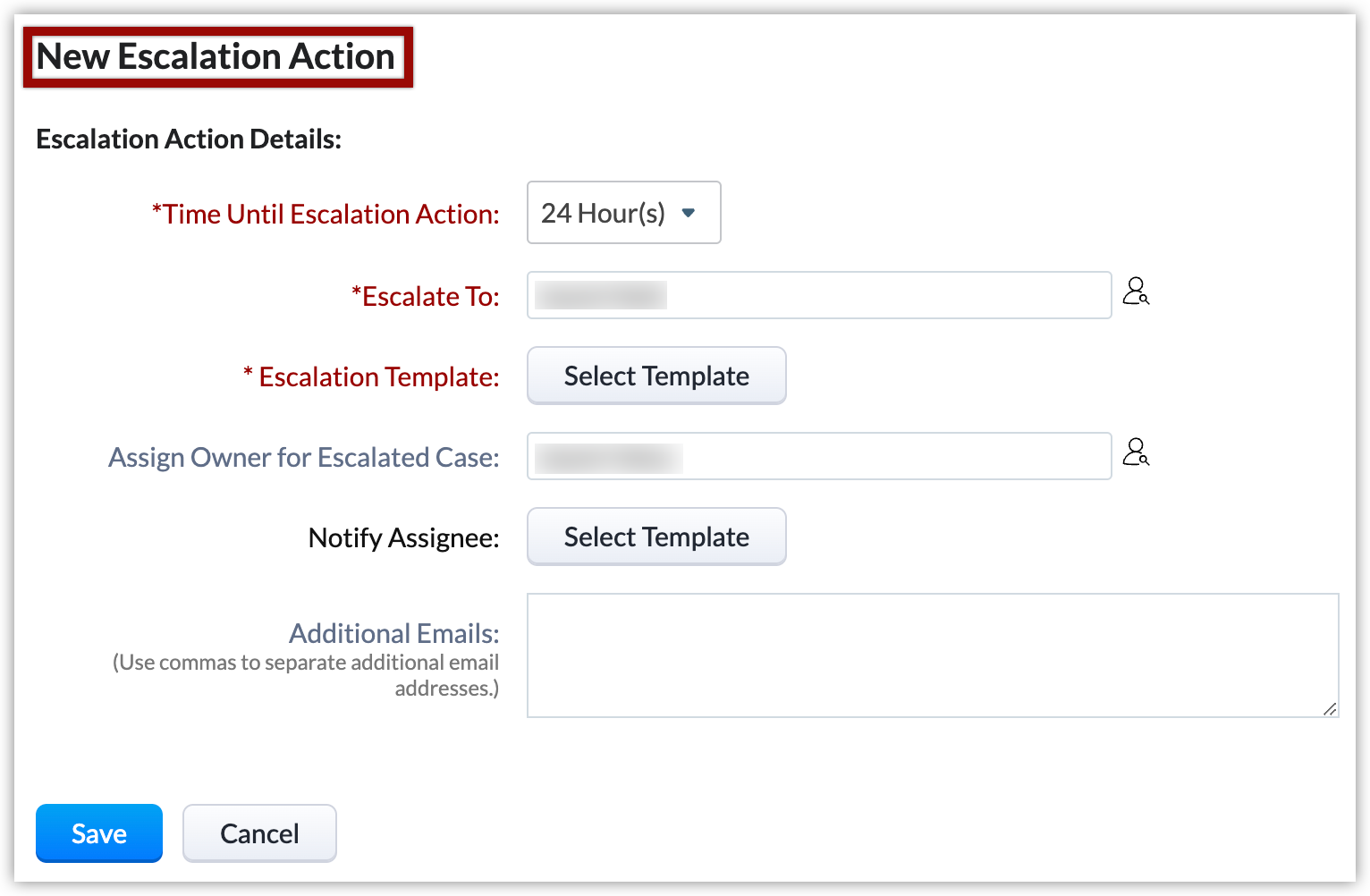Click the Escalation Action Details section title
The width and height of the screenshot is (1370, 896).
[x=189, y=139]
